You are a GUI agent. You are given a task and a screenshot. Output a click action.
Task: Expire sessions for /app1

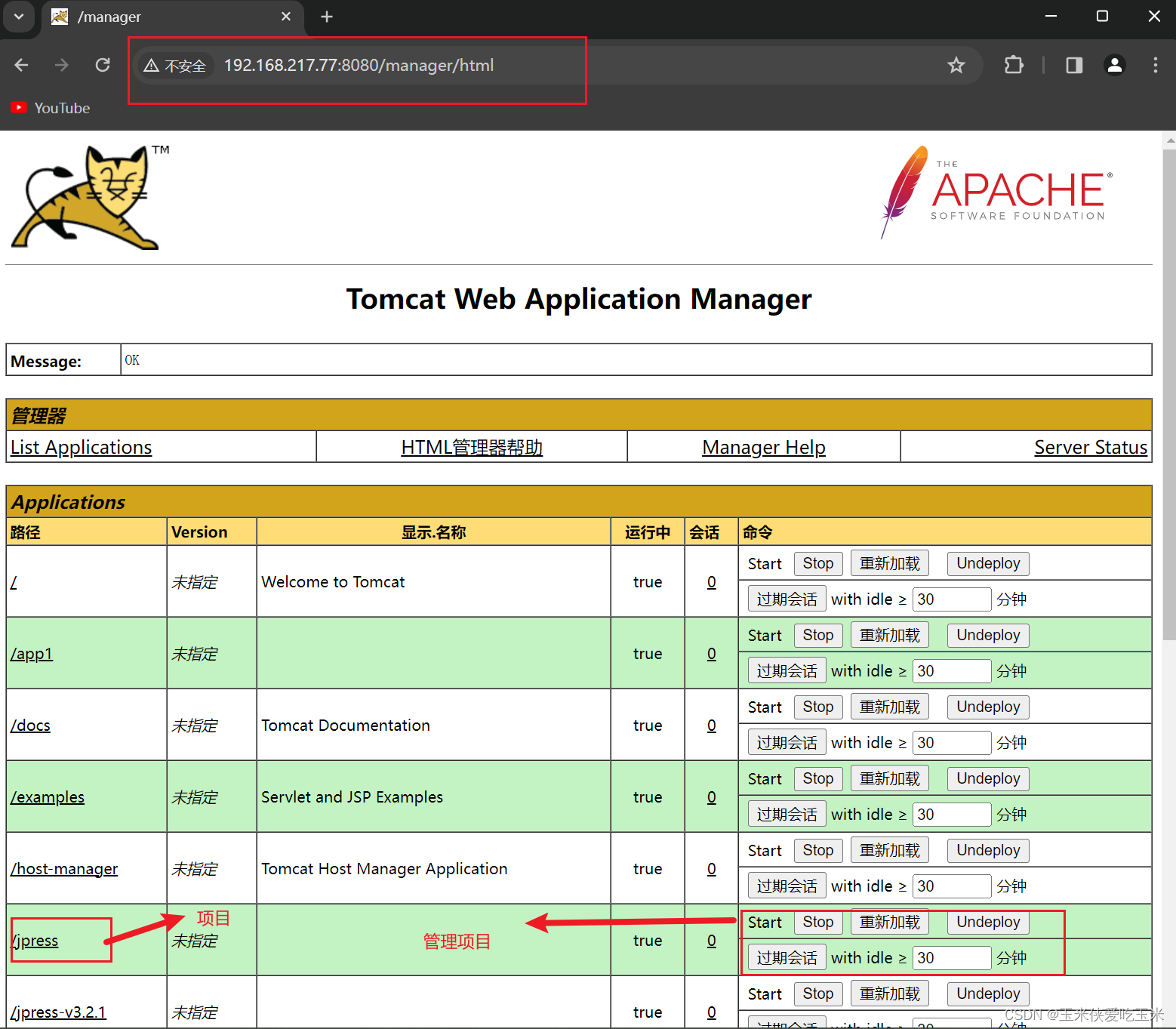coord(787,671)
